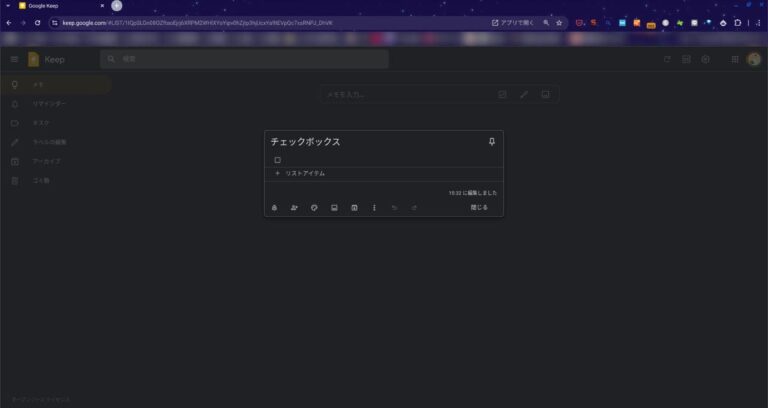Add a collaborator to the note
768x408 pixels.
[294, 208]
